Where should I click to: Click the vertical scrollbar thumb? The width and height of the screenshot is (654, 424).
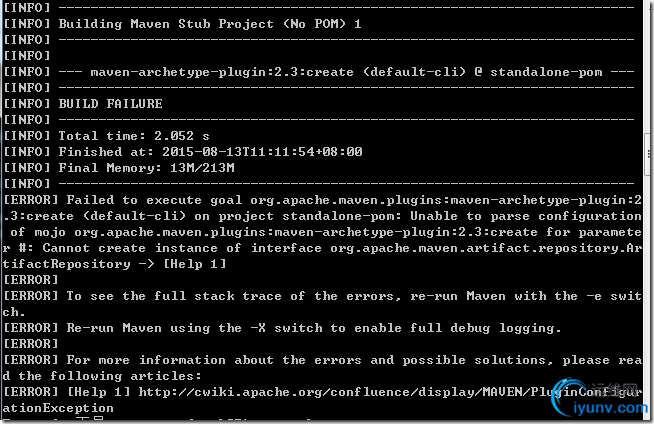649,155
